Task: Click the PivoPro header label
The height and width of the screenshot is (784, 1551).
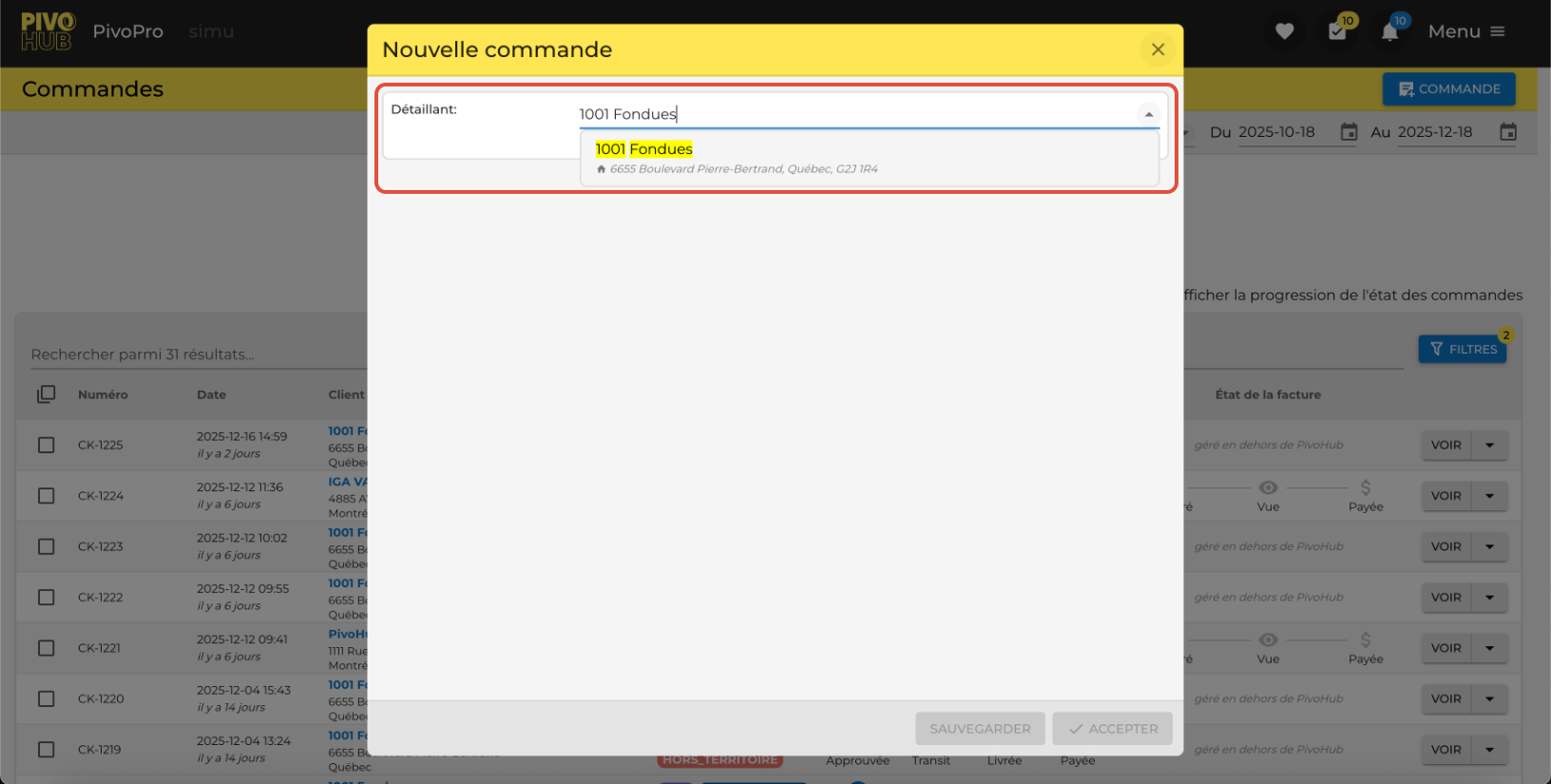Action: tap(128, 31)
